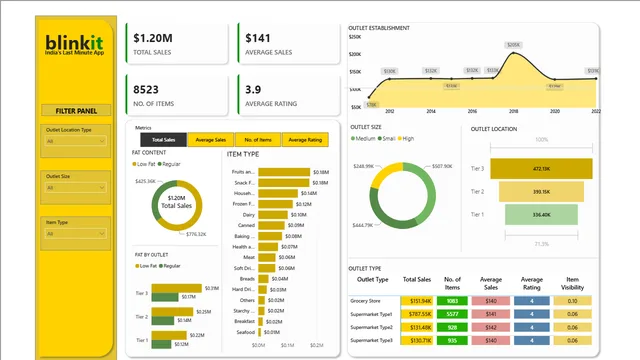Click the Supermarket Type1 row label

371,314
